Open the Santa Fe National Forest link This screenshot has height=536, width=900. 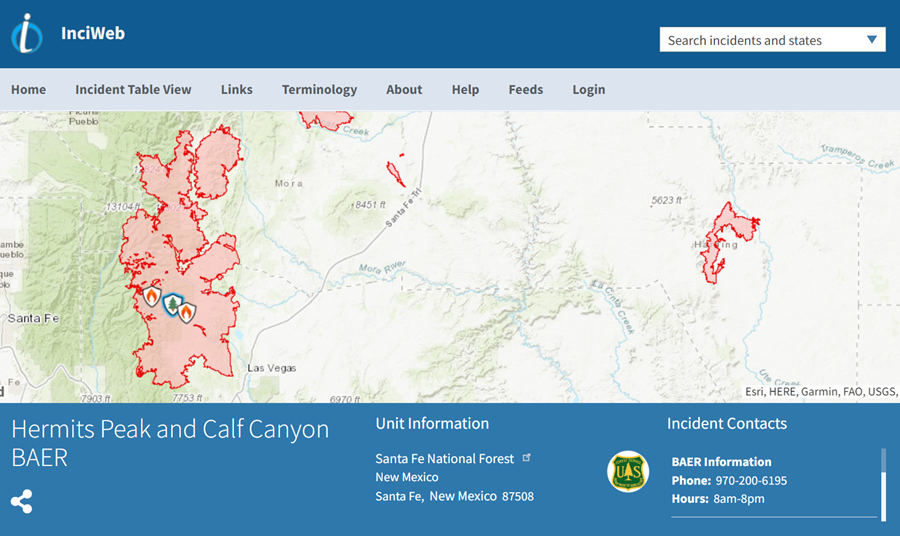coord(444,458)
